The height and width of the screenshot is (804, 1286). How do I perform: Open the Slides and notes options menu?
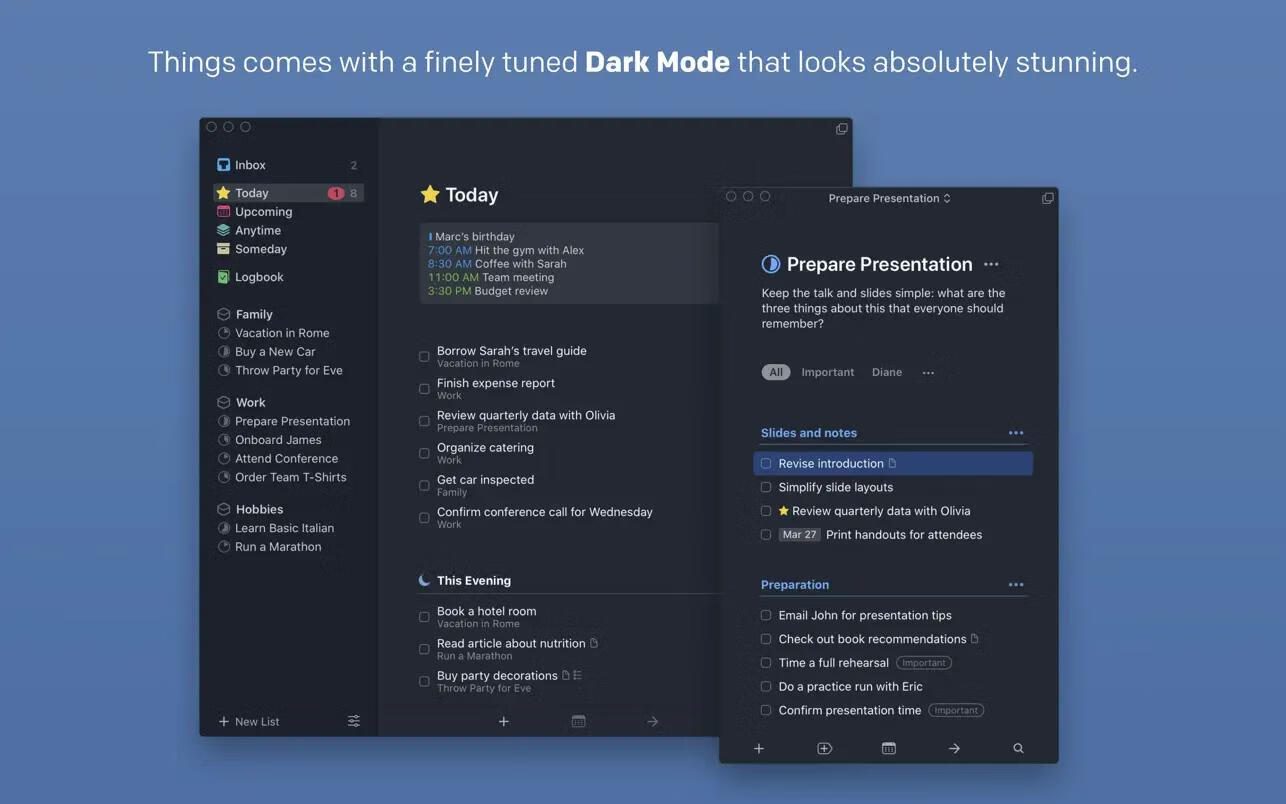[1016, 433]
